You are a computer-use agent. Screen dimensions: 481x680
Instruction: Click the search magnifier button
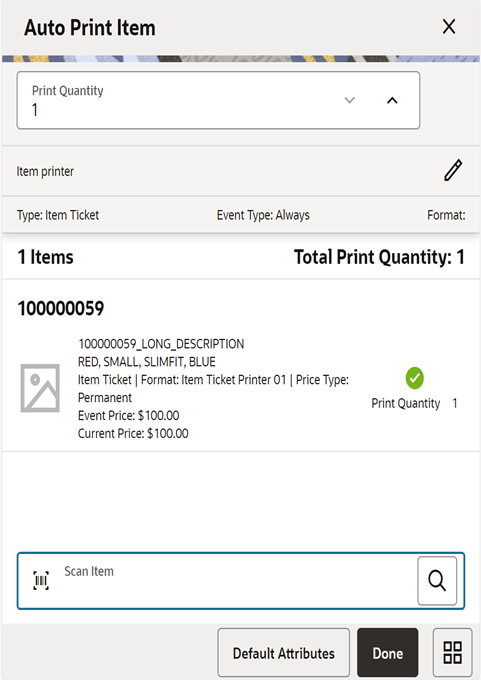pos(437,581)
